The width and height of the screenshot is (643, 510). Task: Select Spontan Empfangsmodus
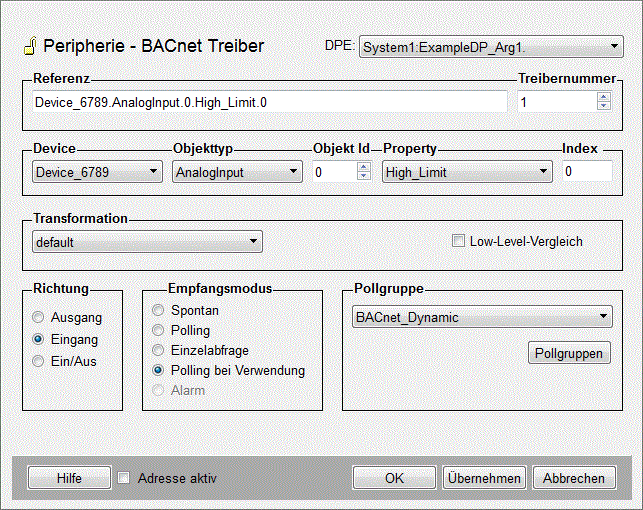(x=158, y=310)
